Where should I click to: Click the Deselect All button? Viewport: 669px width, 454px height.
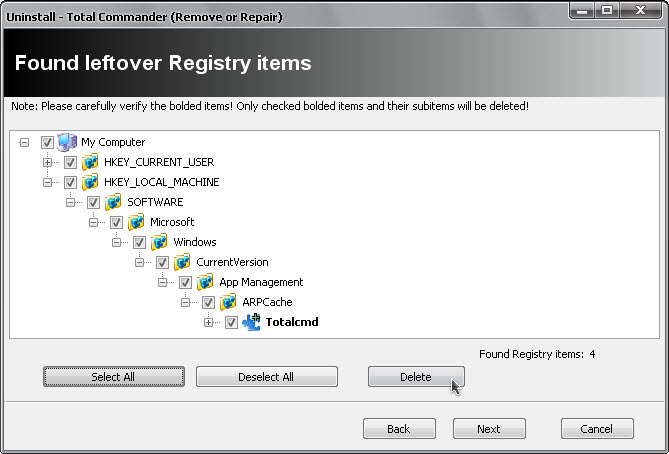point(266,377)
